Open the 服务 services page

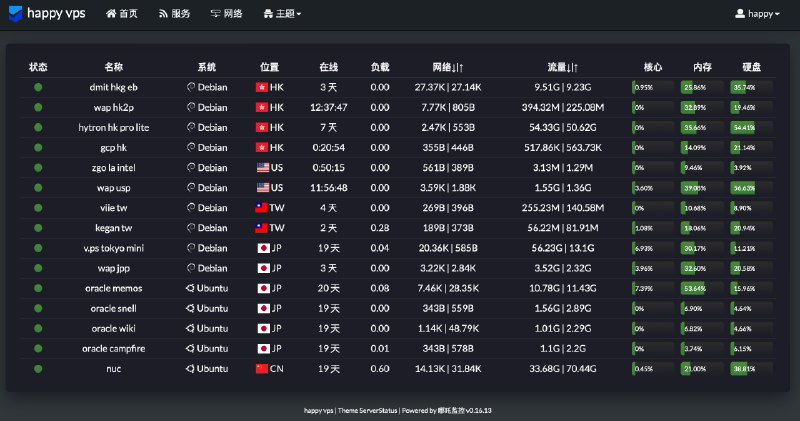tap(174, 14)
